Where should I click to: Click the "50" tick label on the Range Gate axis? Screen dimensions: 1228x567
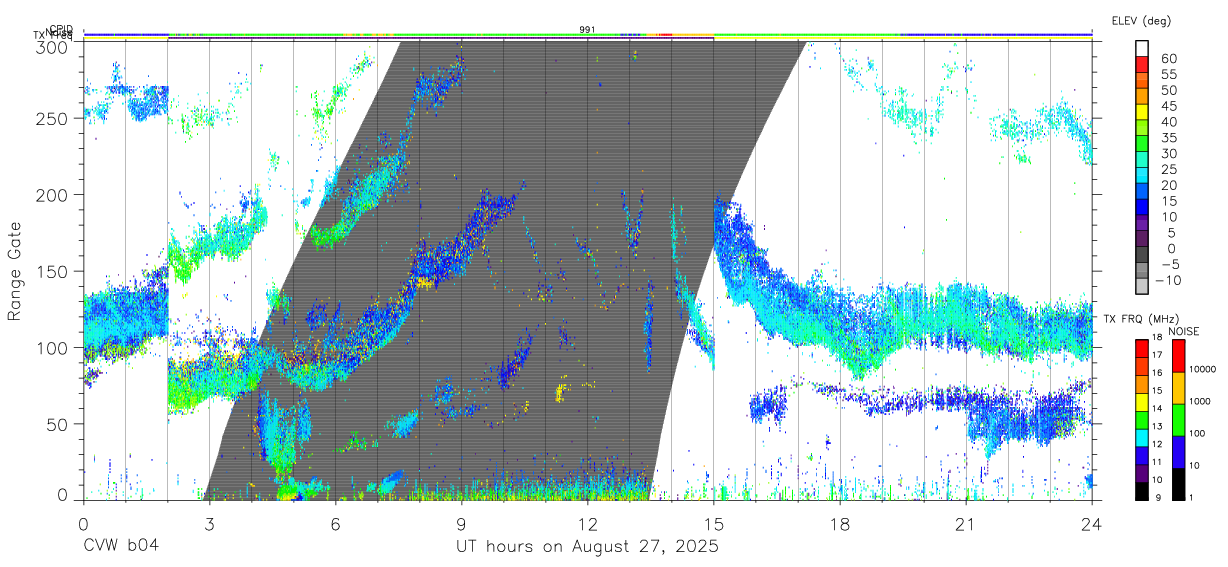pyautogui.click(x=58, y=424)
